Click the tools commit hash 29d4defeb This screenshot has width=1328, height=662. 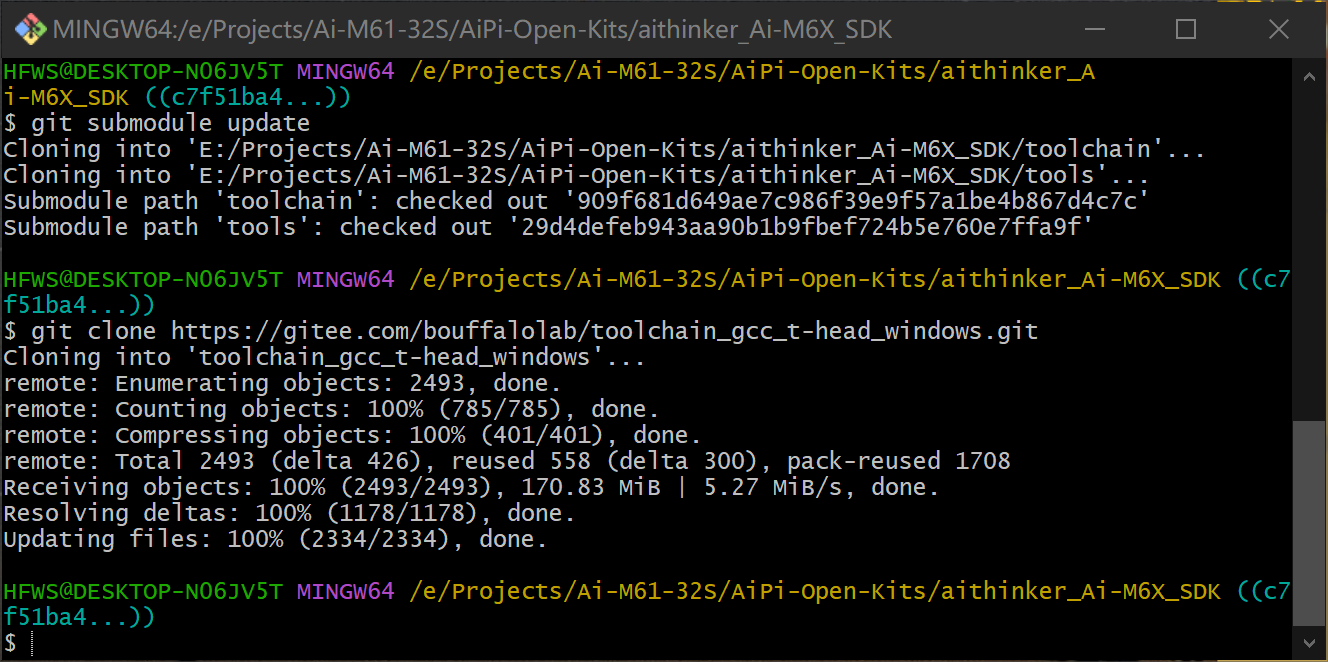(x=801, y=227)
